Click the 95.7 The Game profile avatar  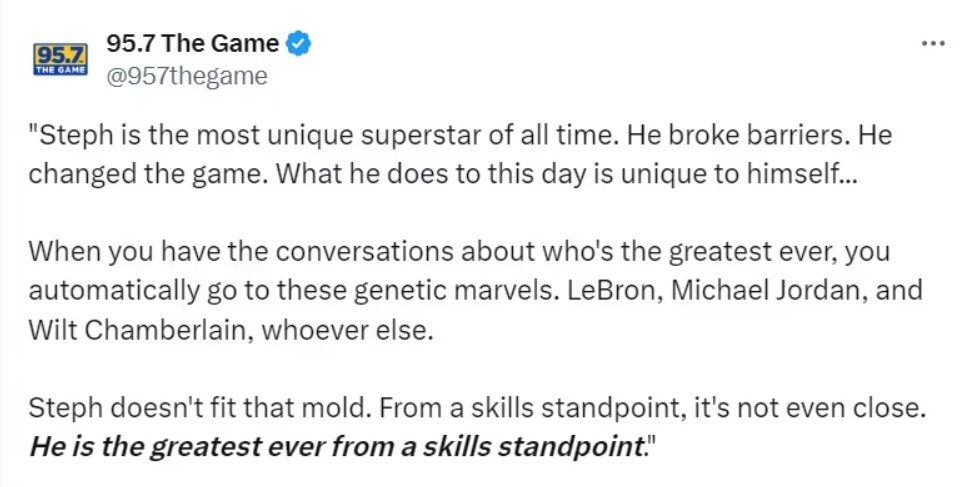(x=61, y=59)
